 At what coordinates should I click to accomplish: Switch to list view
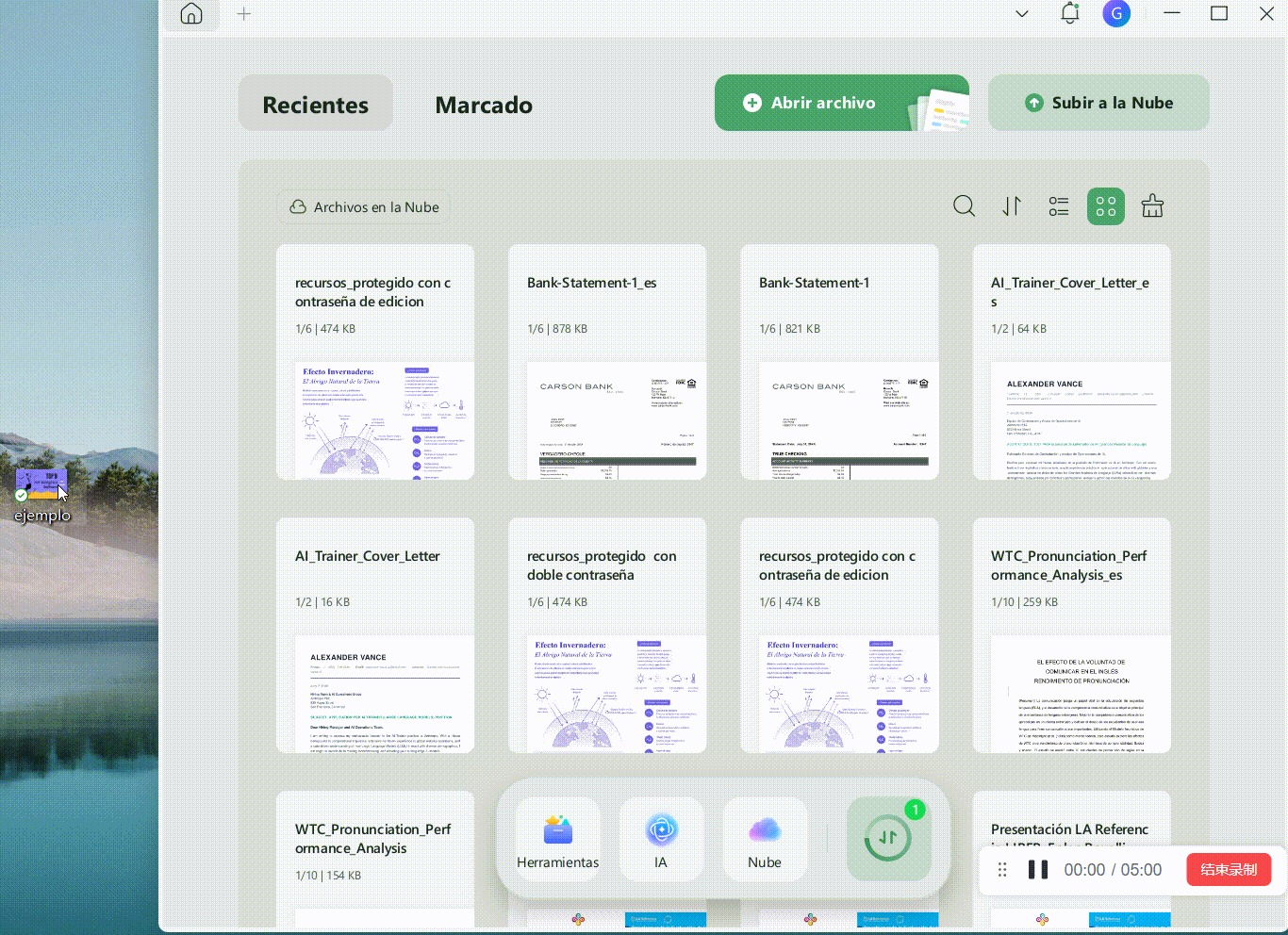(1059, 205)
